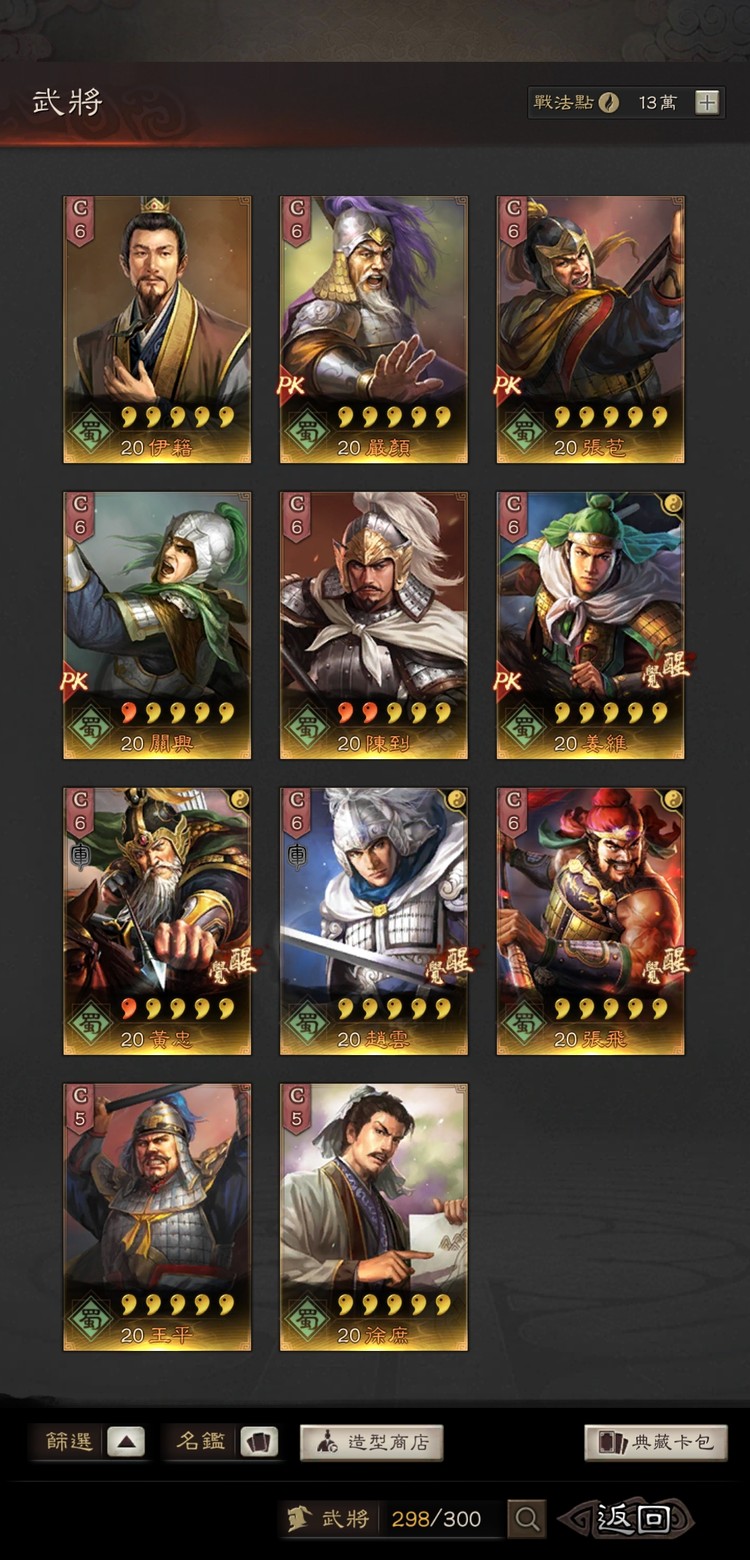Image resolution: width=750 pixels, height=1560 pixels.
Task: Open 典藏卡包 card pack button
Action: tap(656, 1442)
